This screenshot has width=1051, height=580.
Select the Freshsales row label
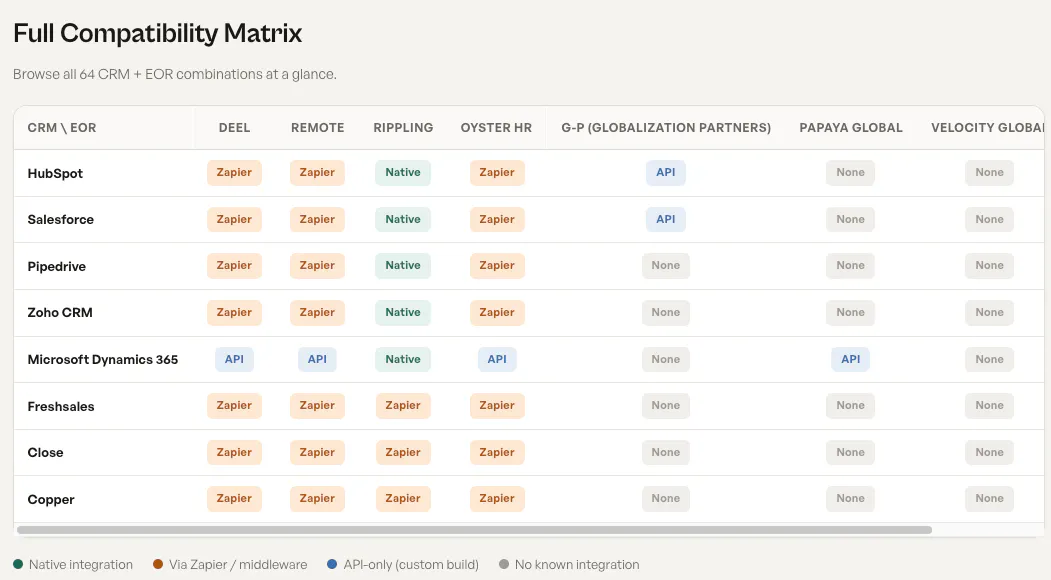click(x=60, y=406)
